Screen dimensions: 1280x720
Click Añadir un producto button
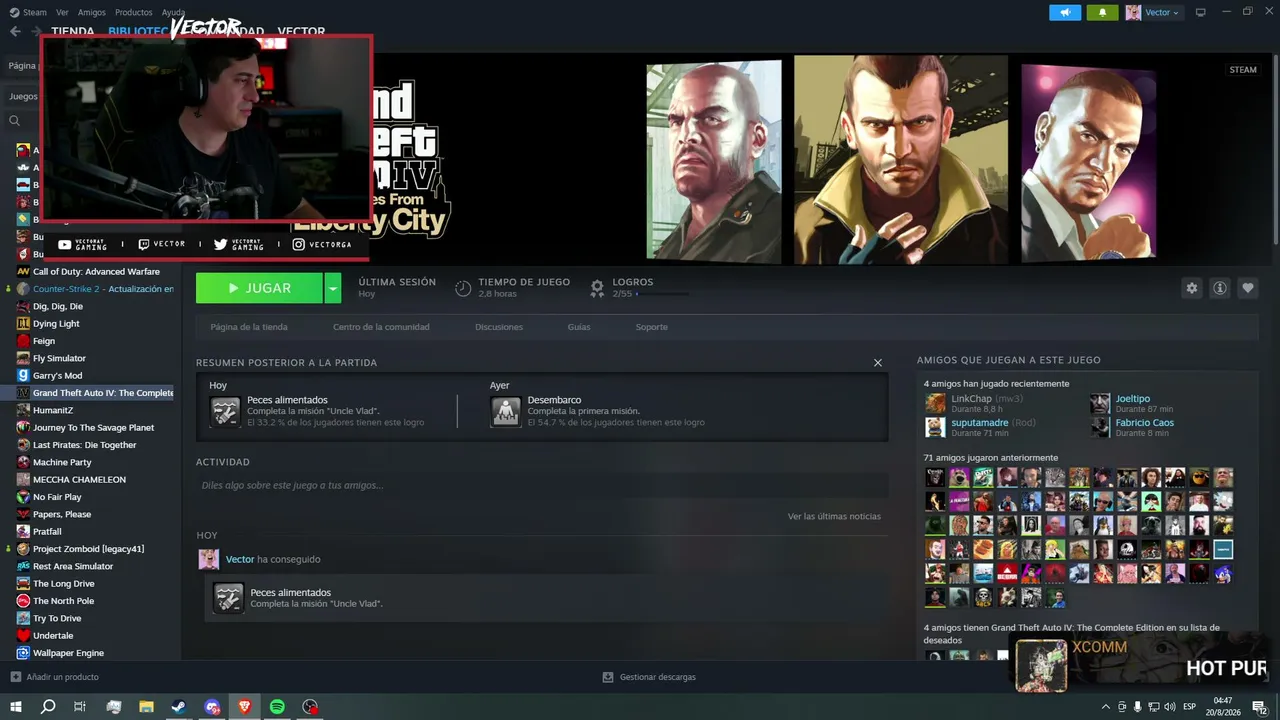54,677
